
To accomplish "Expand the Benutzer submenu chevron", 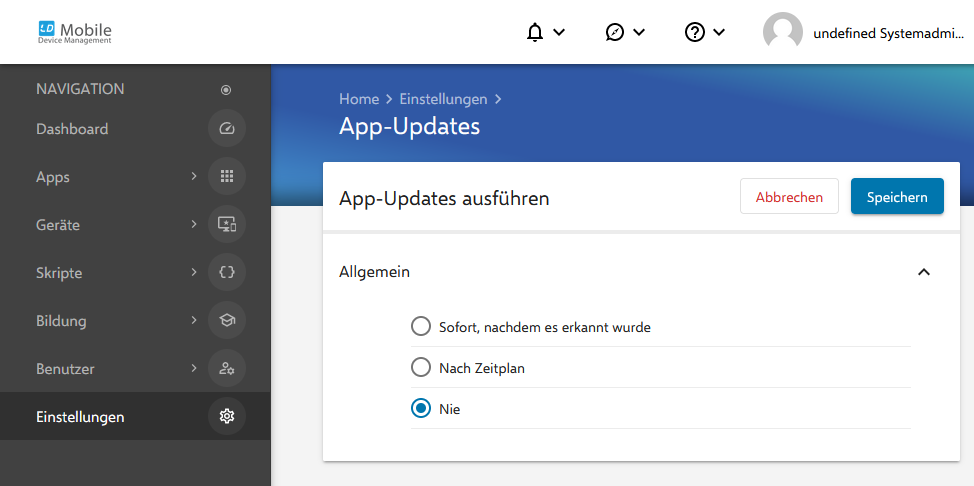I will click(x=194, y=369).
